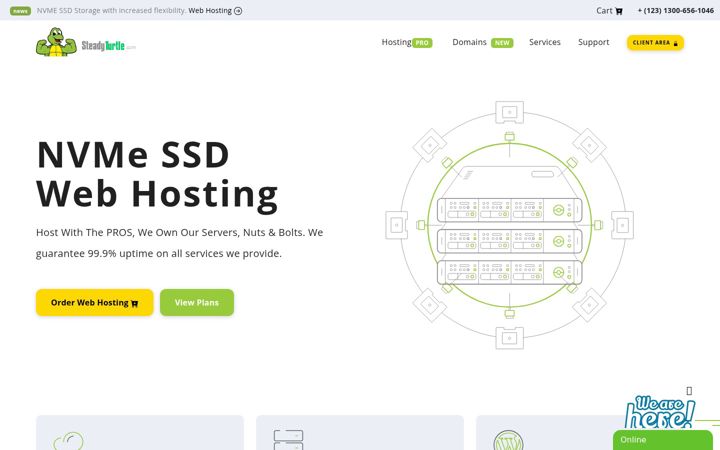This screenshot has width=720, height=450.
Task: Click the Order Web Hosting button
Action: tap(95, 303)
